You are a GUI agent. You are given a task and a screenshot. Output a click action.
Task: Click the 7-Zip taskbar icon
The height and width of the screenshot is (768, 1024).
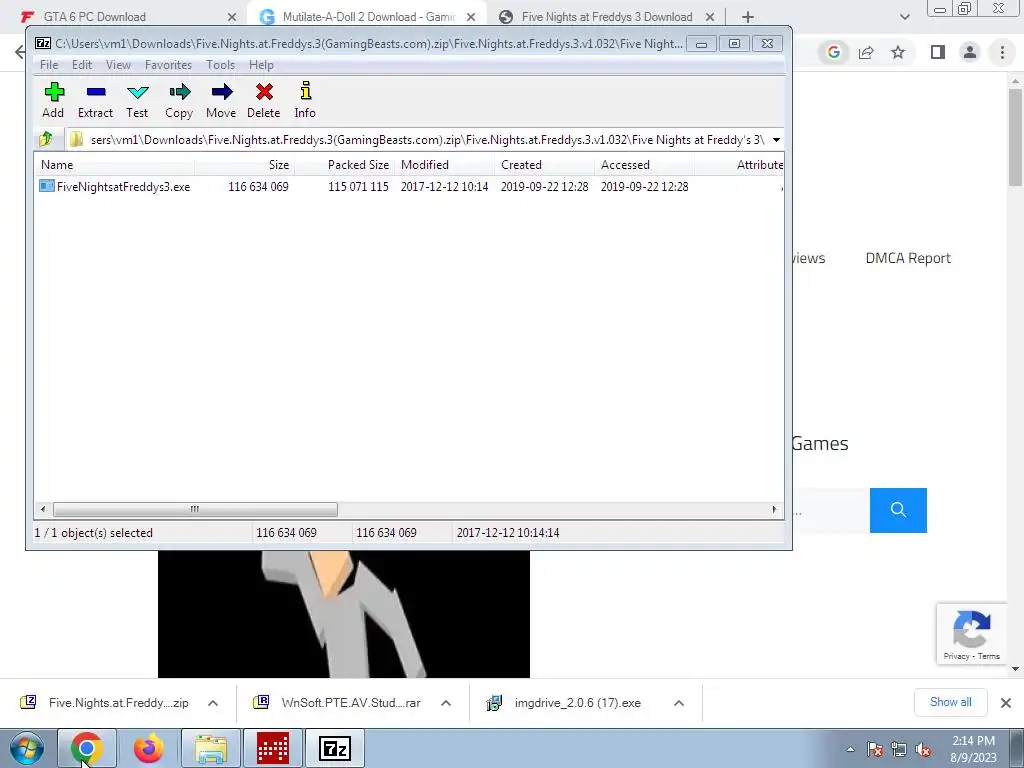point(335,748)
